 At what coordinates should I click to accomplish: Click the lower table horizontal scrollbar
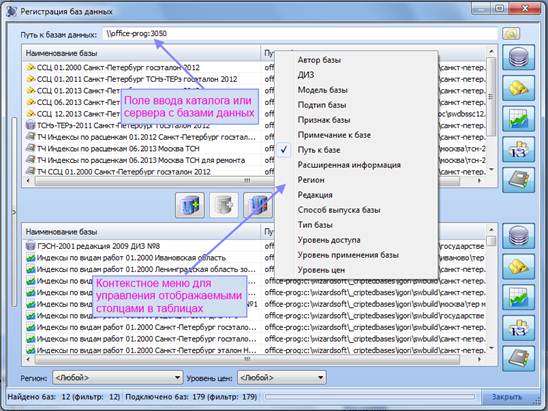[247, 359]
